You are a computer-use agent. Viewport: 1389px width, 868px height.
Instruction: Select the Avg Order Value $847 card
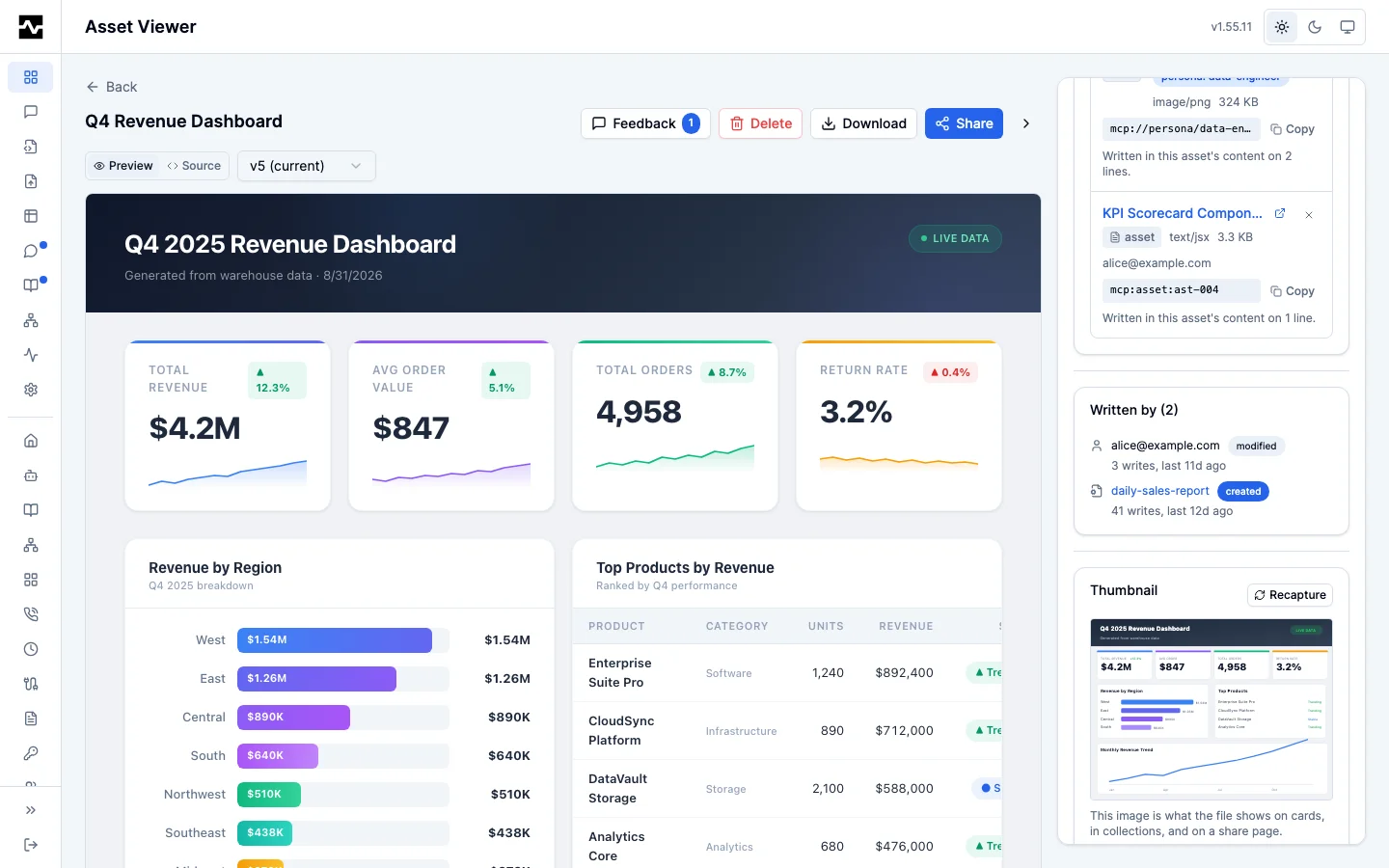coord(451,425)
